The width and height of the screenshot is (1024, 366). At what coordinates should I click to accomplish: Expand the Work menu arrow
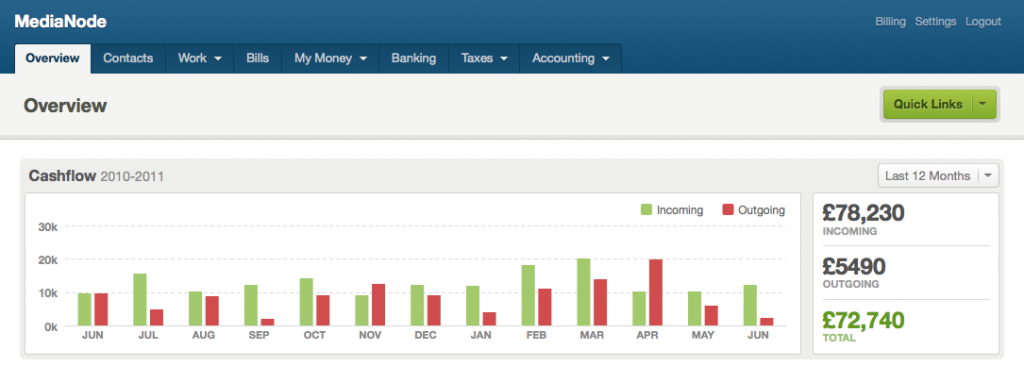(218, 59)
